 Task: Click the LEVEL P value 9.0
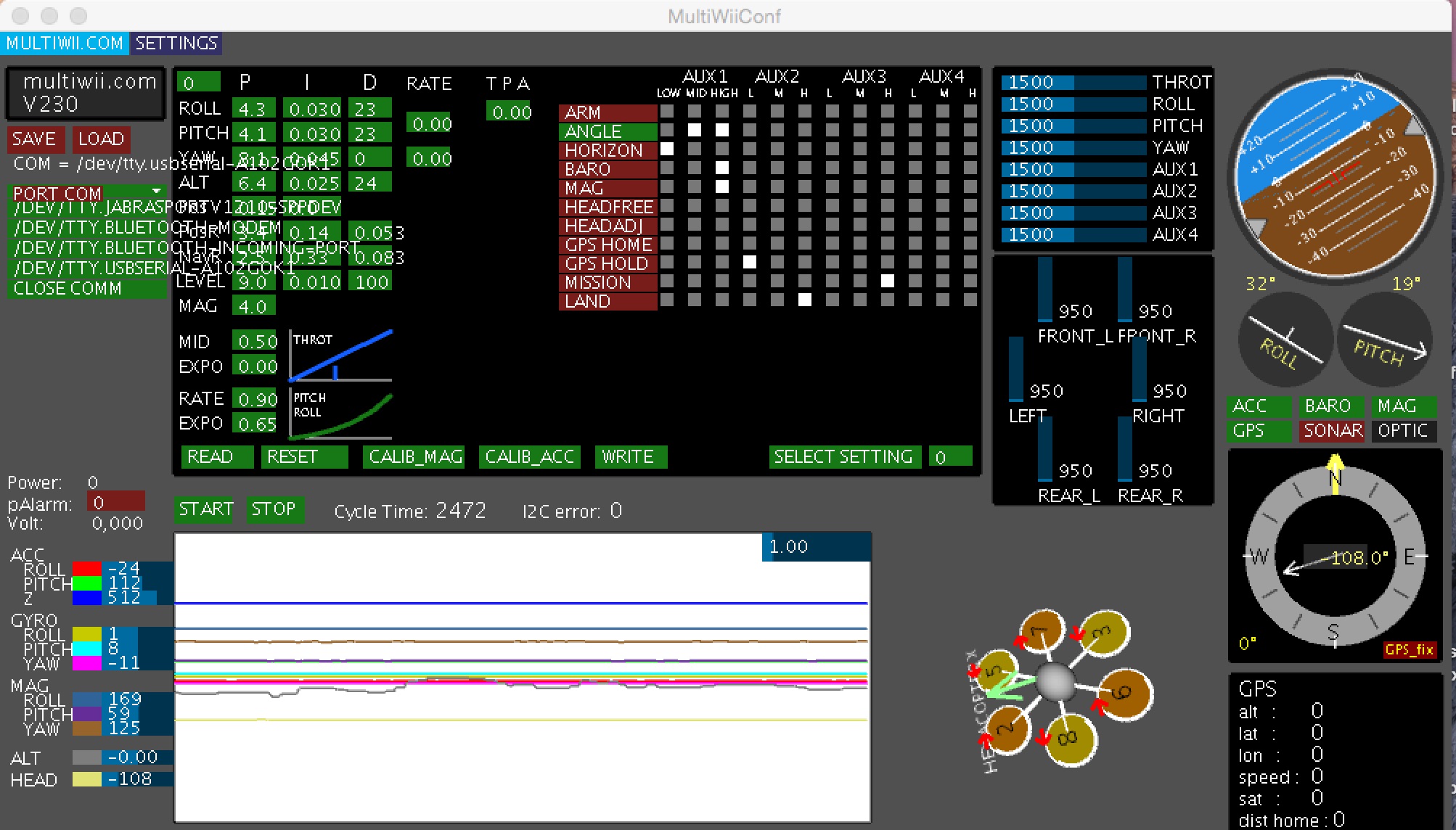[x=253, y=282]
